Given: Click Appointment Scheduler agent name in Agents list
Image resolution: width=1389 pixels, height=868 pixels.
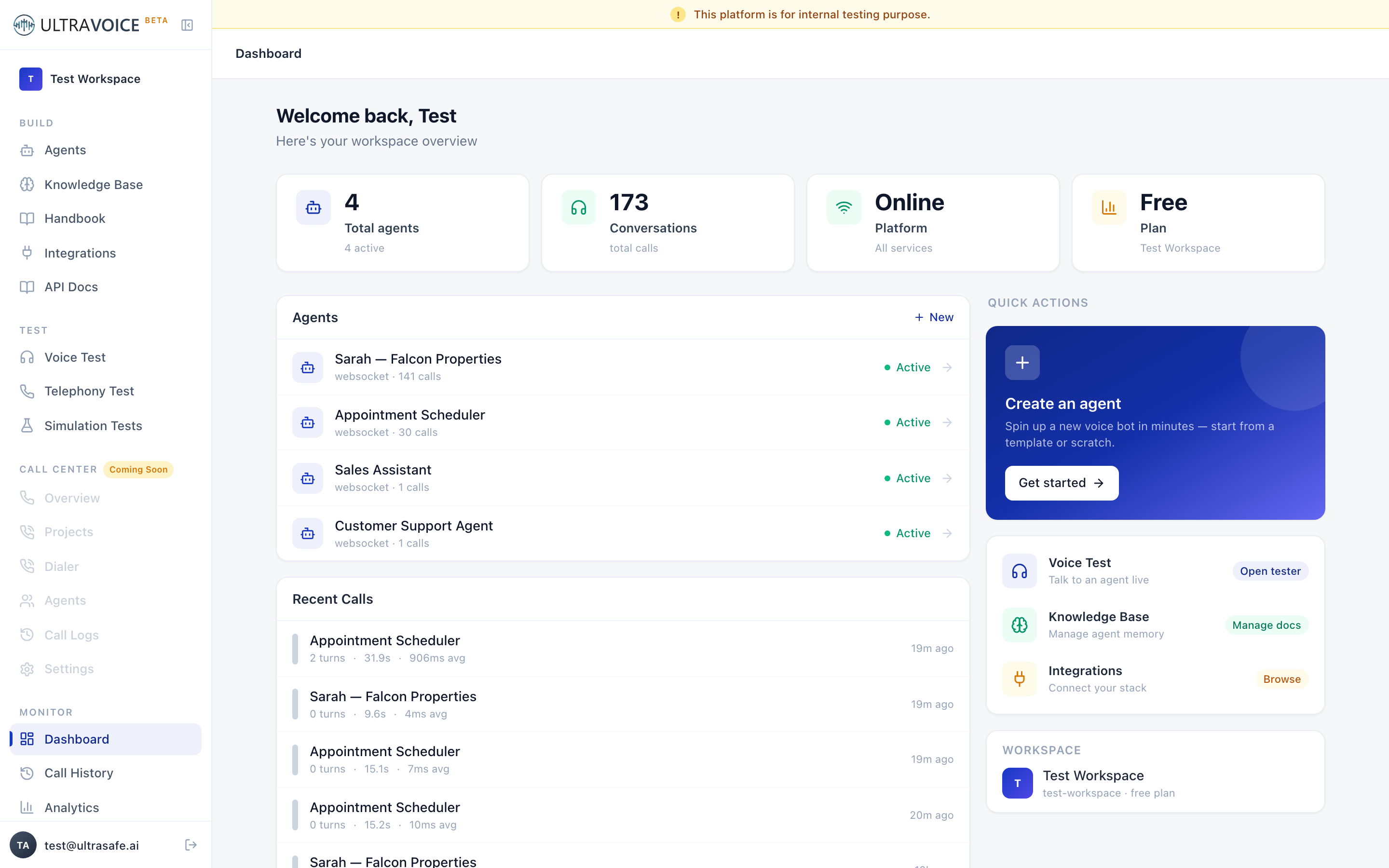Looking at the screenshot, I should pos(410,415).
